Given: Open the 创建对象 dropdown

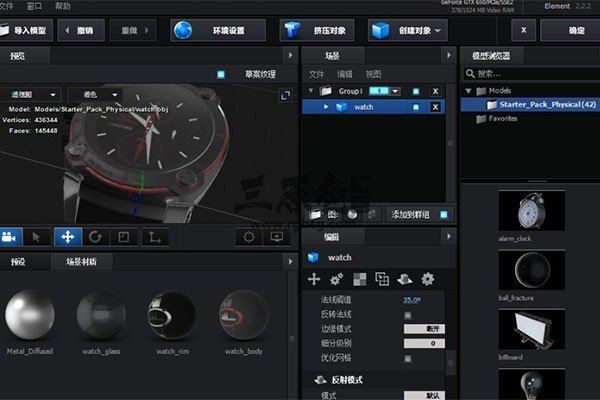Looking at the screenshot, I should (x=406, y=31).
